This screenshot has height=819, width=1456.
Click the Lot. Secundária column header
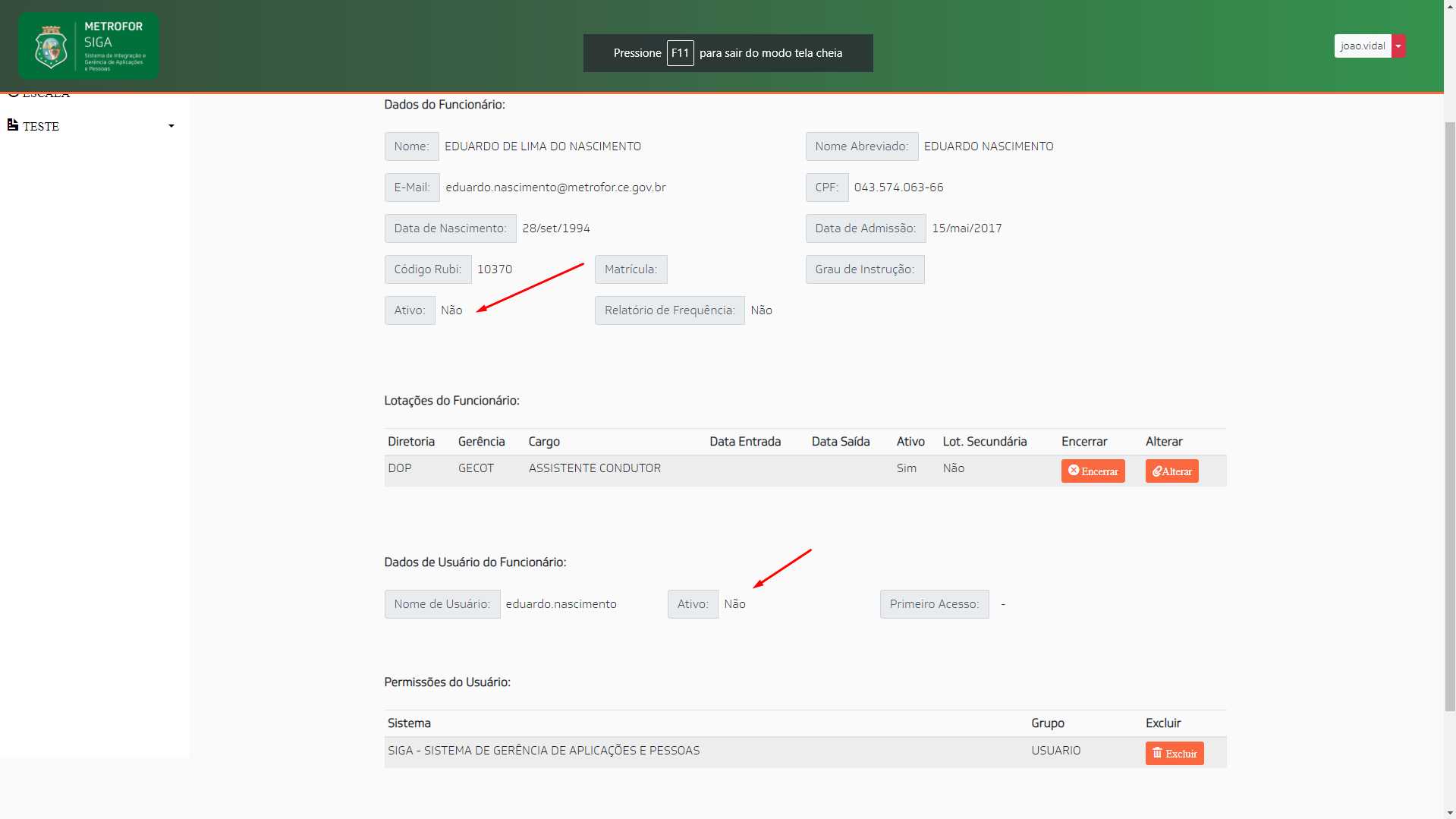click(x=985, y=442)
